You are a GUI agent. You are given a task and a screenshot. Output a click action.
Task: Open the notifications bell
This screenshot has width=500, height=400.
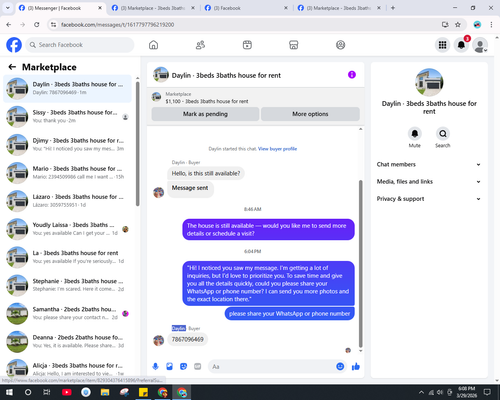461,45
